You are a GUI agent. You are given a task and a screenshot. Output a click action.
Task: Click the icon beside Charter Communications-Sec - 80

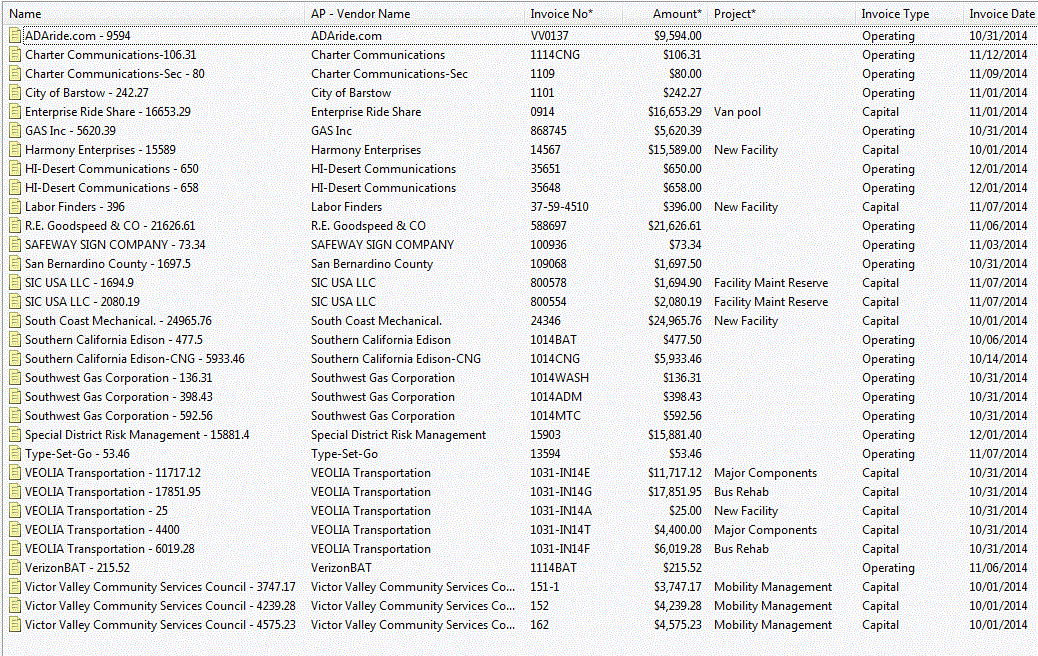click(x=15, y=73)
